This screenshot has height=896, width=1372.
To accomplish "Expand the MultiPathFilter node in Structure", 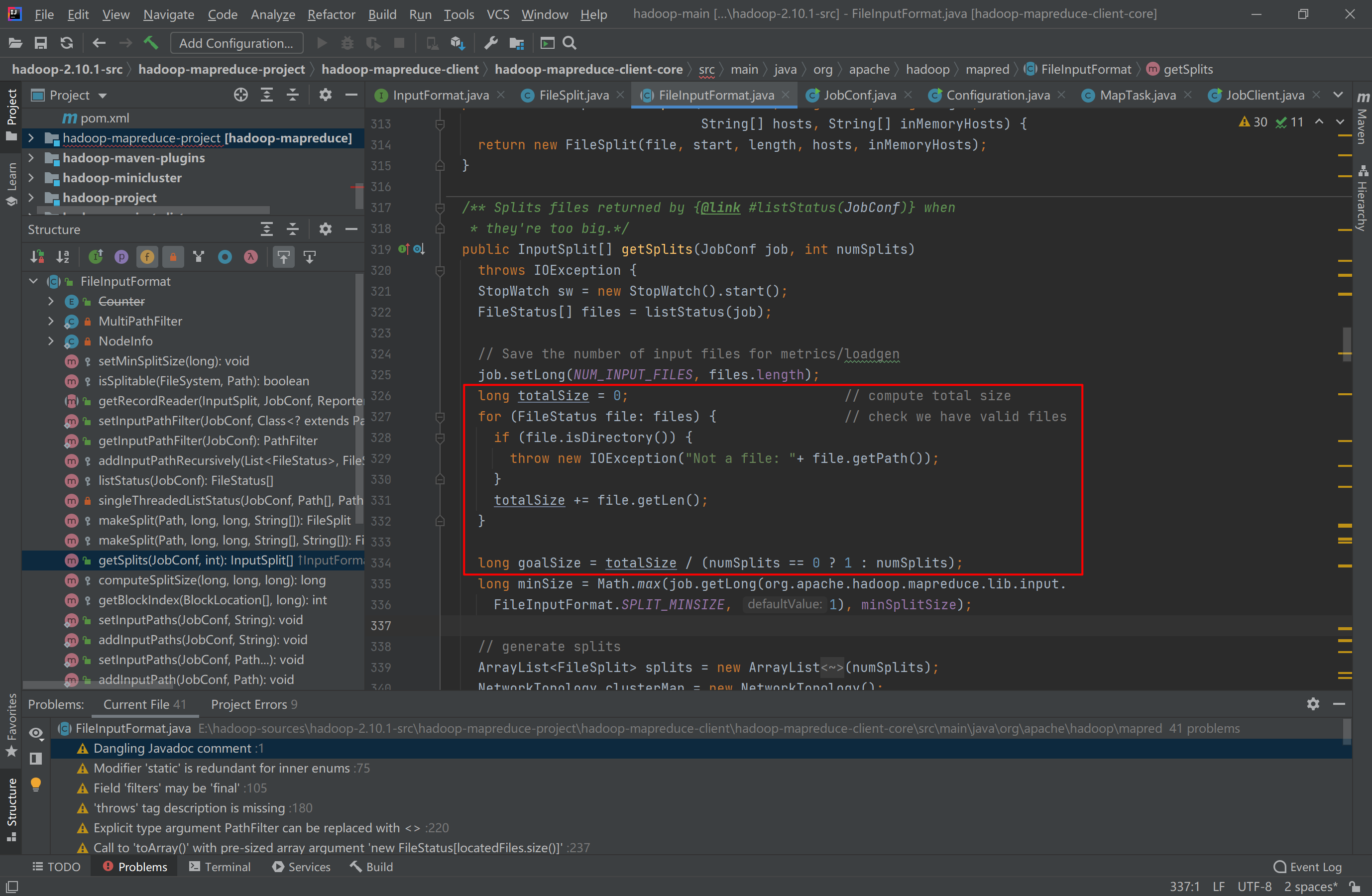I will (x=51, y=321).
